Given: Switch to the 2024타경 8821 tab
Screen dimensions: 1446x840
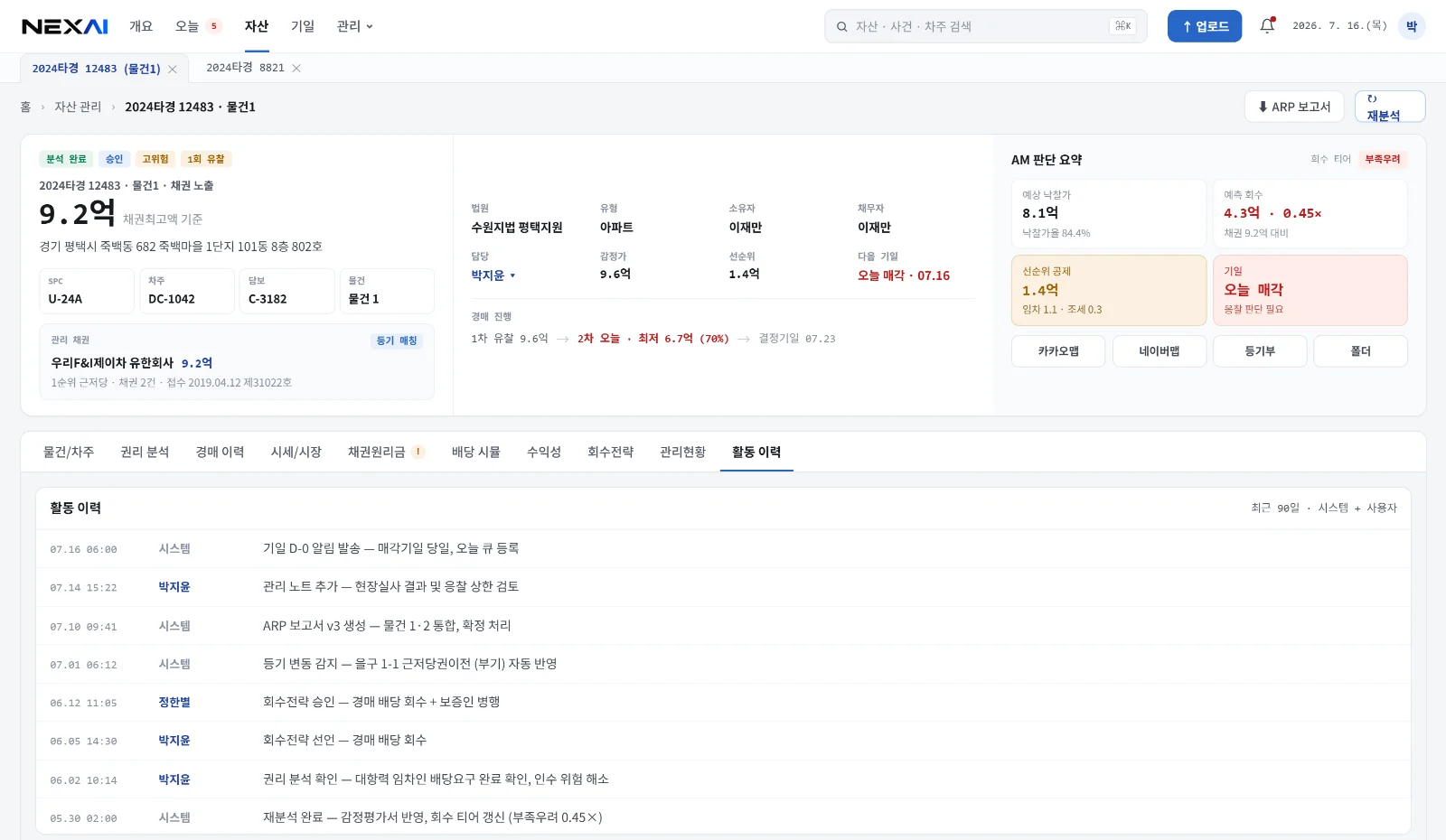Looking at the screenshot, I should 245,68.
